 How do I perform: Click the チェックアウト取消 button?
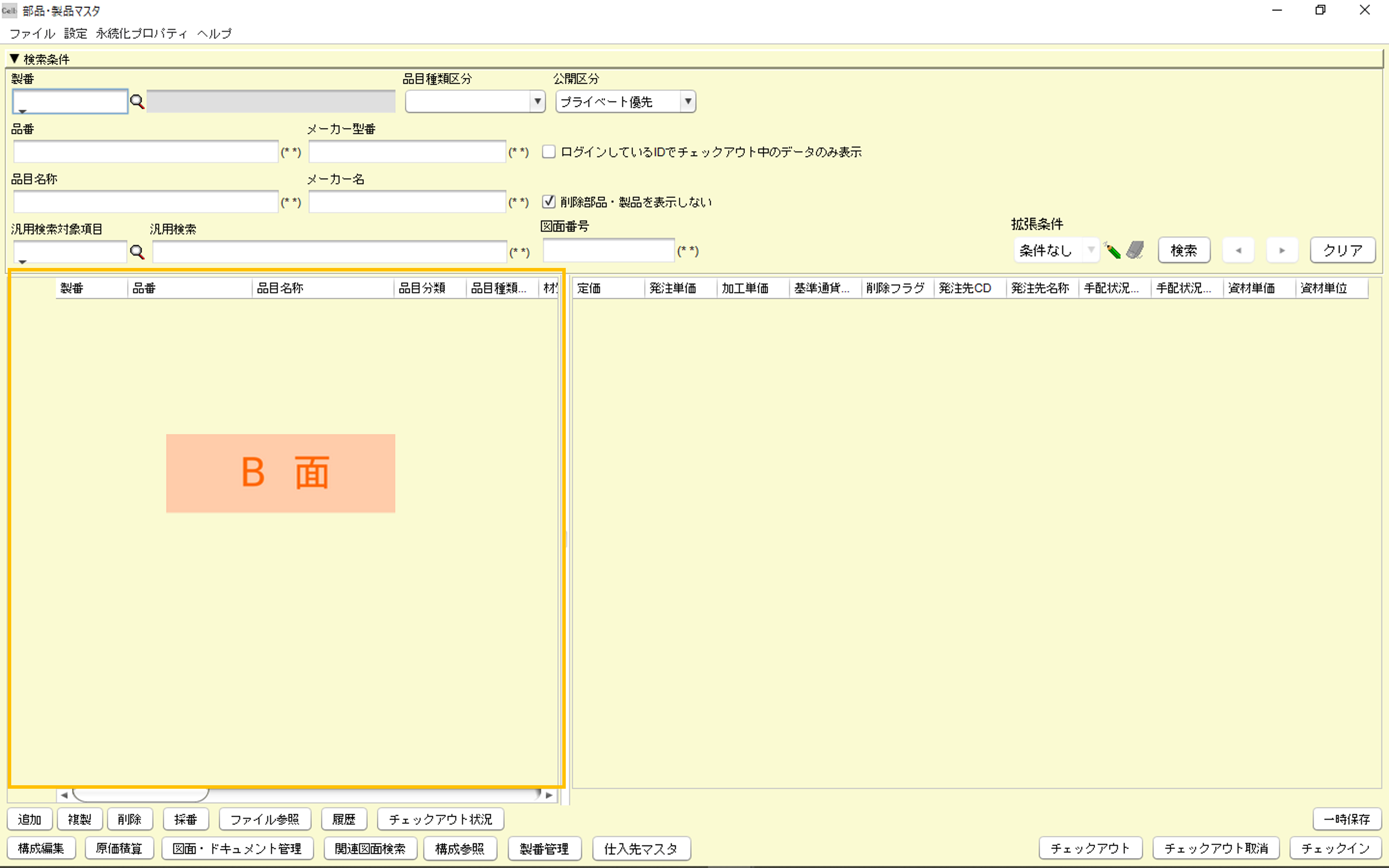coord(1216,848)
